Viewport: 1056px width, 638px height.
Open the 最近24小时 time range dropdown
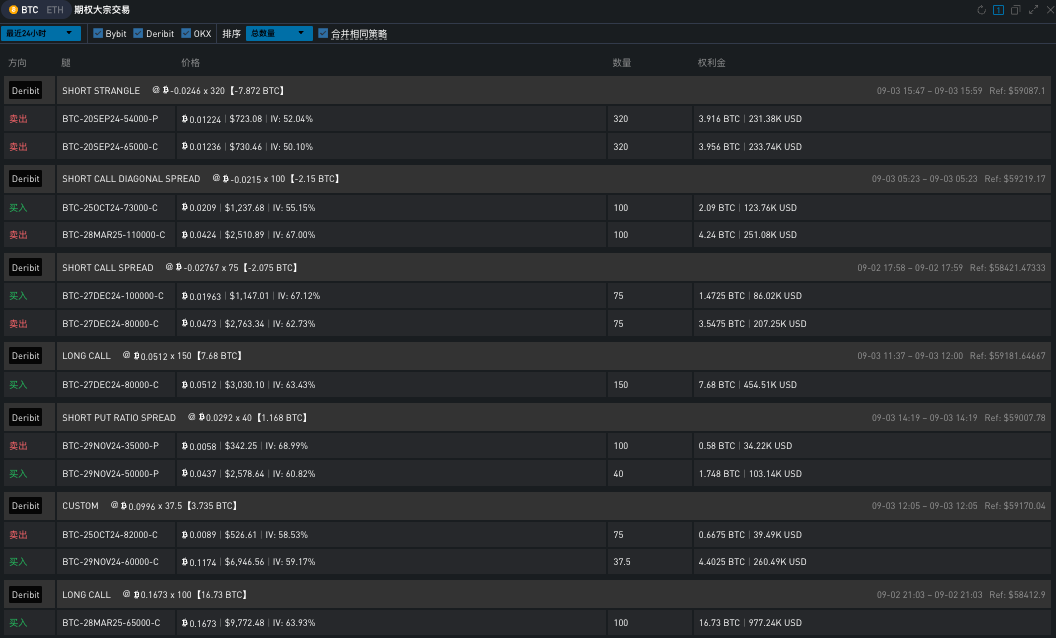coord(41,33)
